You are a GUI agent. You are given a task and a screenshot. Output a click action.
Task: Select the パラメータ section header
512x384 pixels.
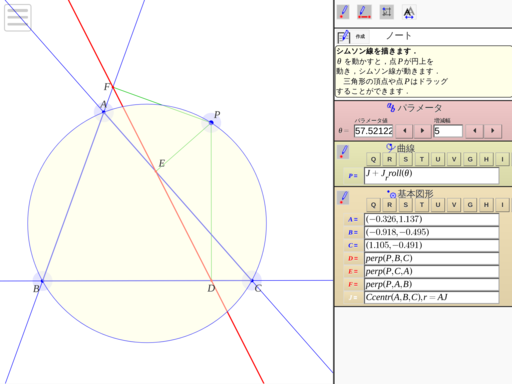pyautogui.click(x=414, y=108)
